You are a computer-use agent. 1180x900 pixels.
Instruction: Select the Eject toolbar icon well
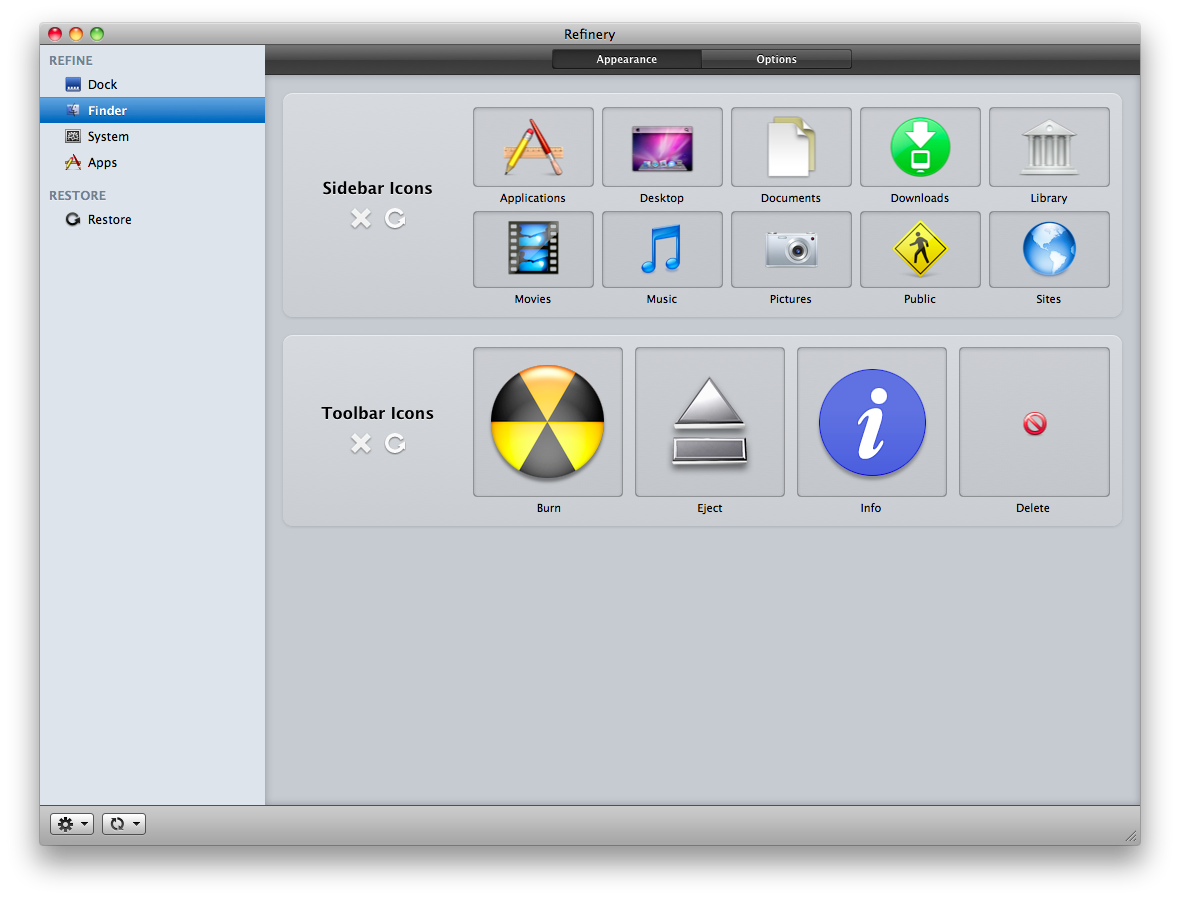point(710,421)
